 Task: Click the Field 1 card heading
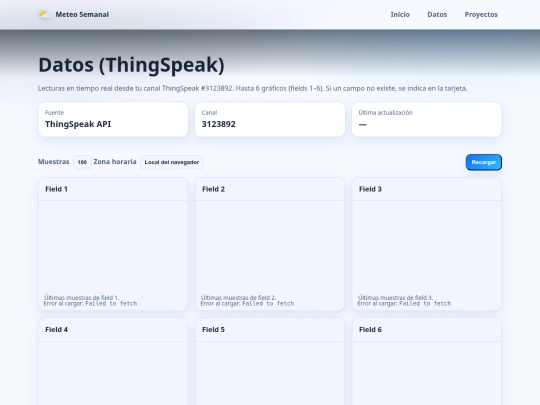pyautogui.click(x=56, y=189)
